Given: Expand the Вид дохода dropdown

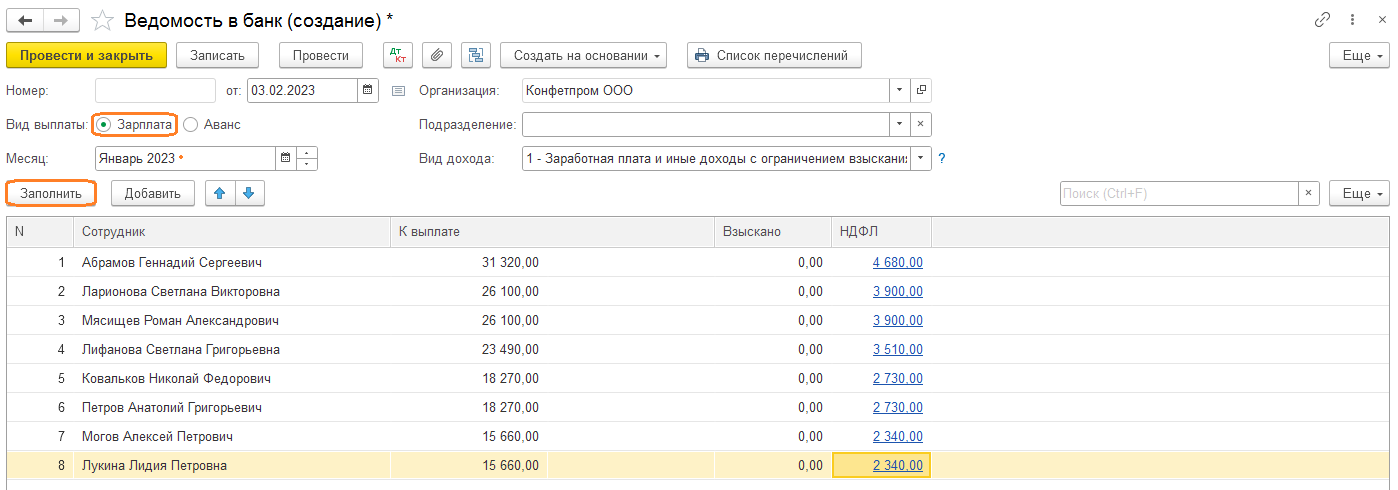Looking at the screenshot, I should (x=920, y=159).
